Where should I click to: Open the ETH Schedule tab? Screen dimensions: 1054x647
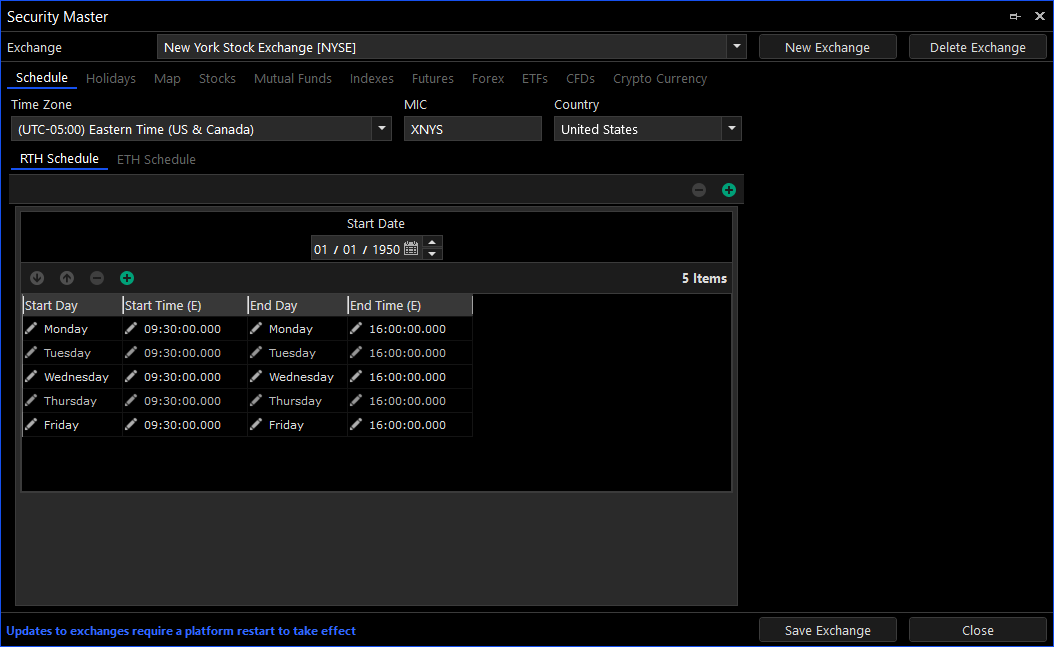pyautogui.click(x=156, y=160)
